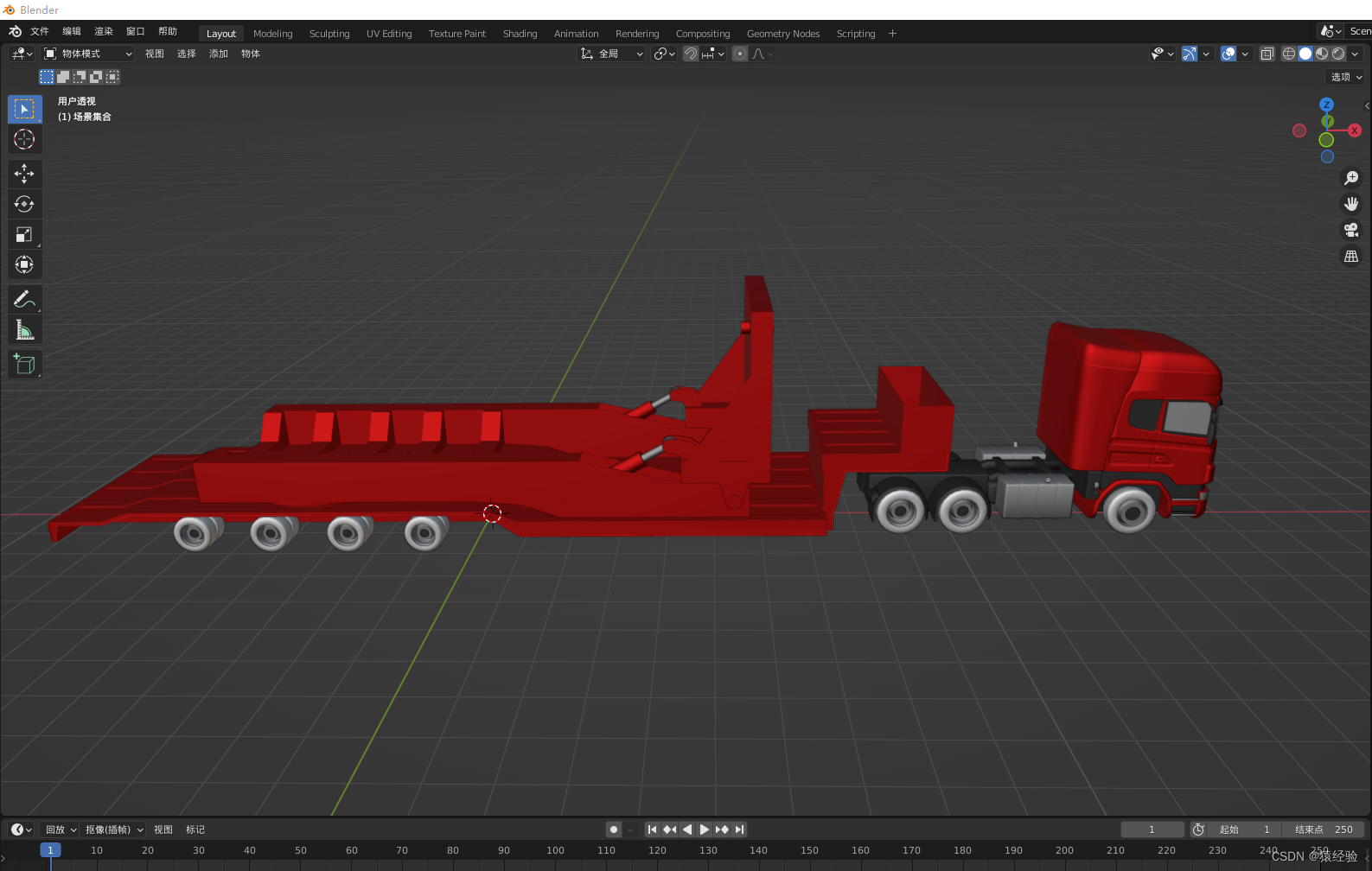
Task: Open the 文件 file menu
Action: pos(40,32)
